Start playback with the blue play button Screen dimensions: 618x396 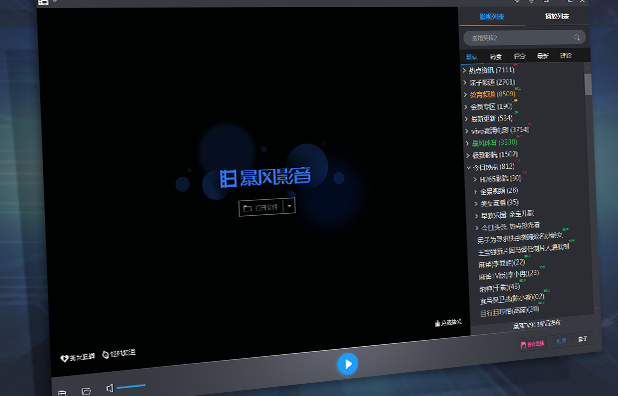[x=348, y=364]
